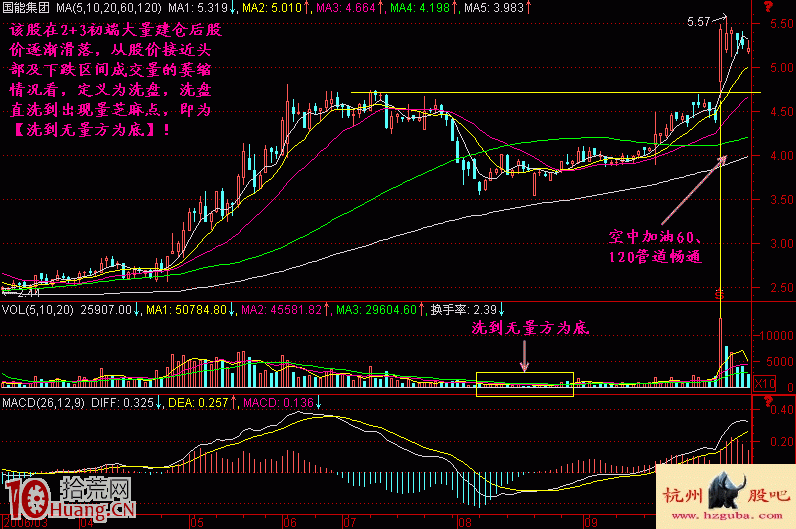Click the X10 volume scale box

point(765,383)
